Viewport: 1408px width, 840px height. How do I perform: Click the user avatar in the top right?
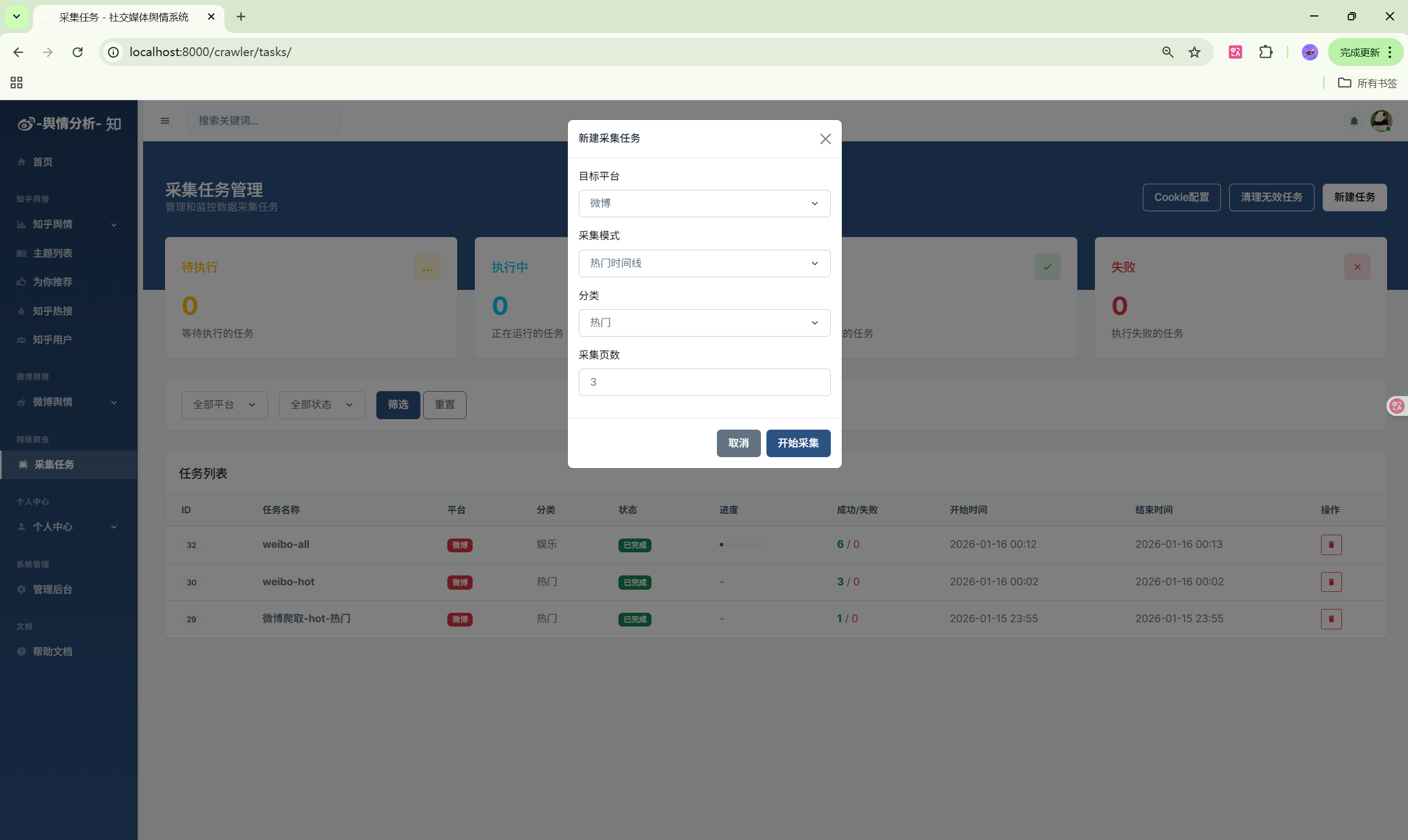click(1380, 120)
